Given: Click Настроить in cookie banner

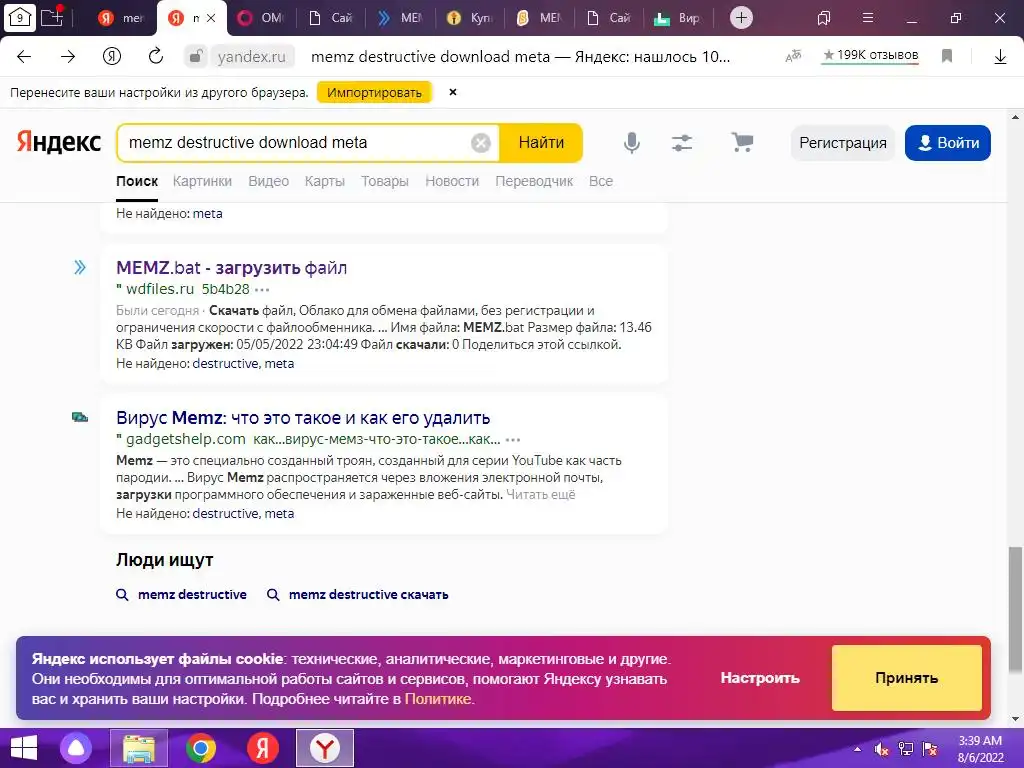Looking at the screenshot, I should point(760,678).
